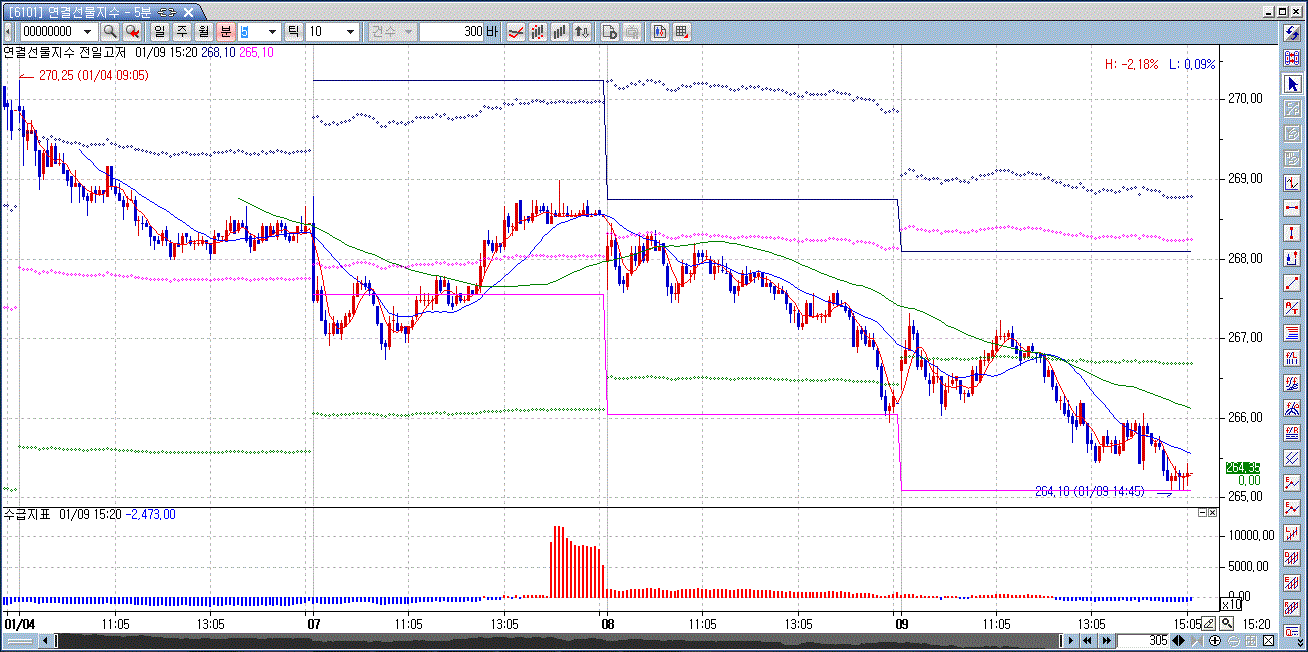Image resolution: width=1308 pixels, height=652 pixels.
Task: Open the tick interval dropdown showing 10
Action: click(x=350, y=32)
